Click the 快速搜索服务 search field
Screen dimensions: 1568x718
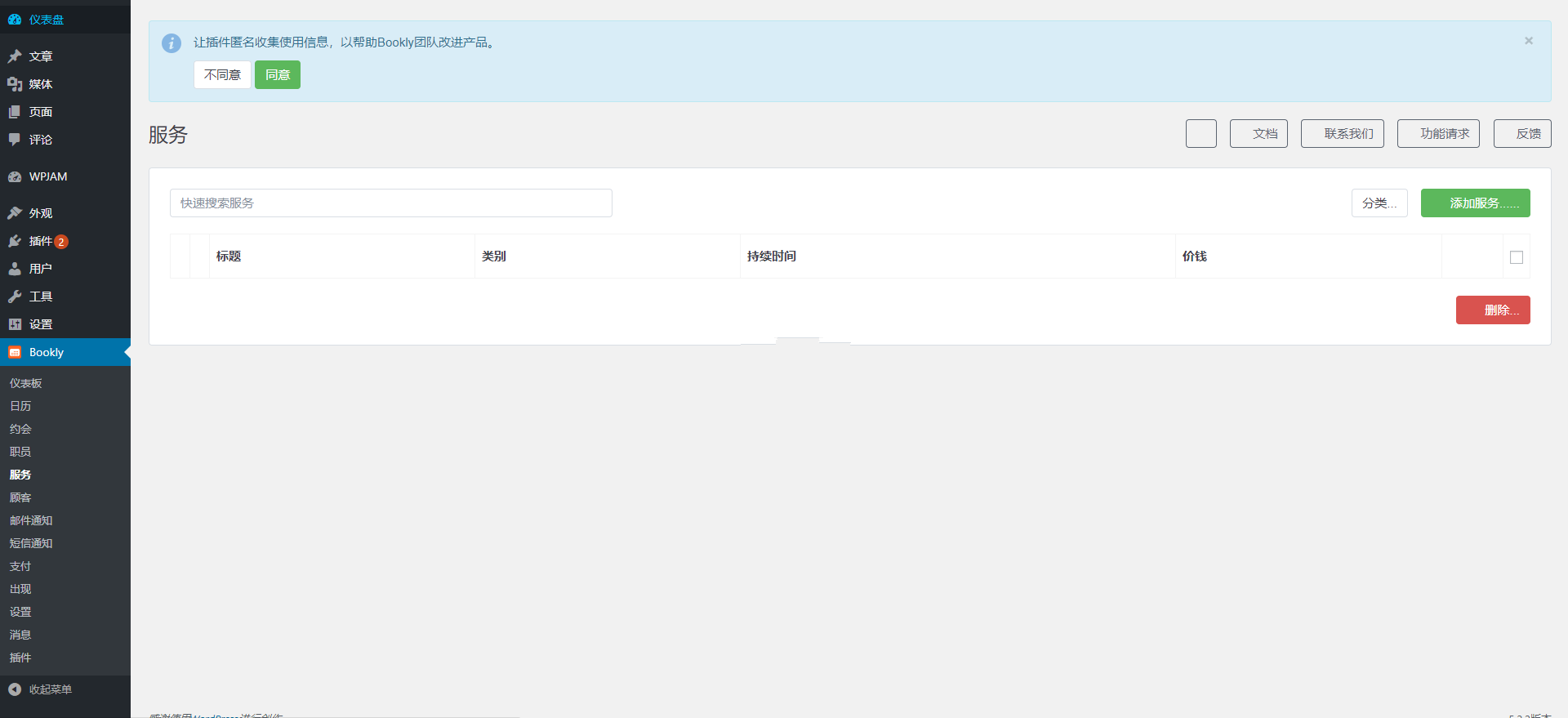coord(390,203)
